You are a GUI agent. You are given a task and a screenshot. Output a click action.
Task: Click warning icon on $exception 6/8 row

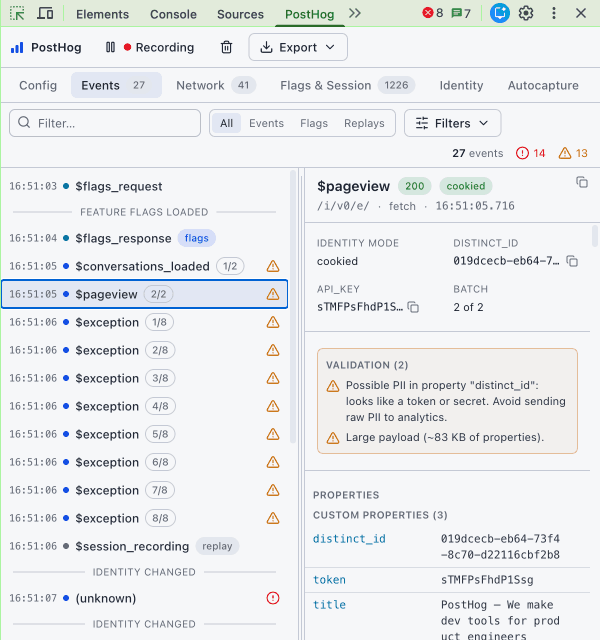pos(273,462)
